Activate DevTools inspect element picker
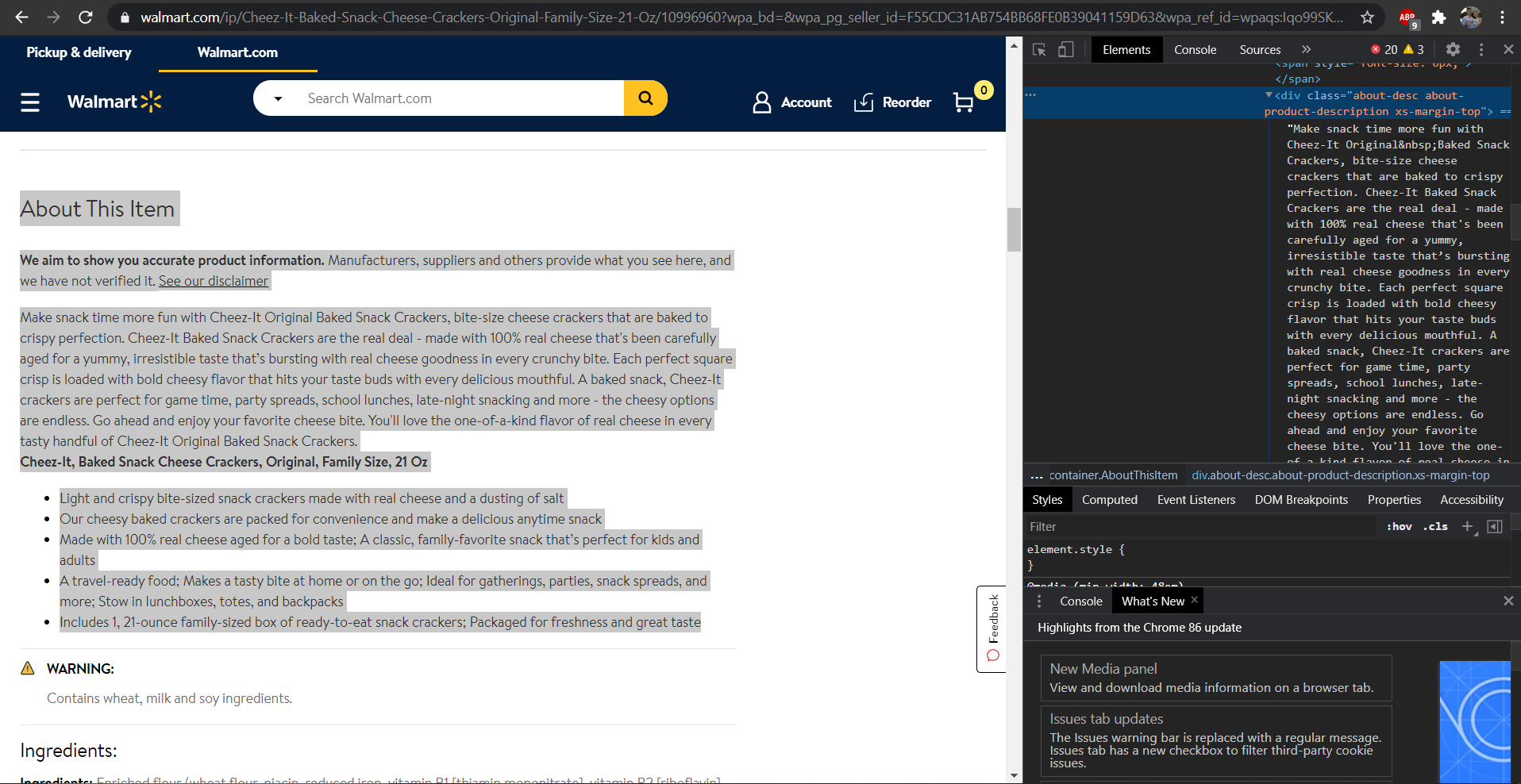1521x784 pixels. coord(1039,50)
